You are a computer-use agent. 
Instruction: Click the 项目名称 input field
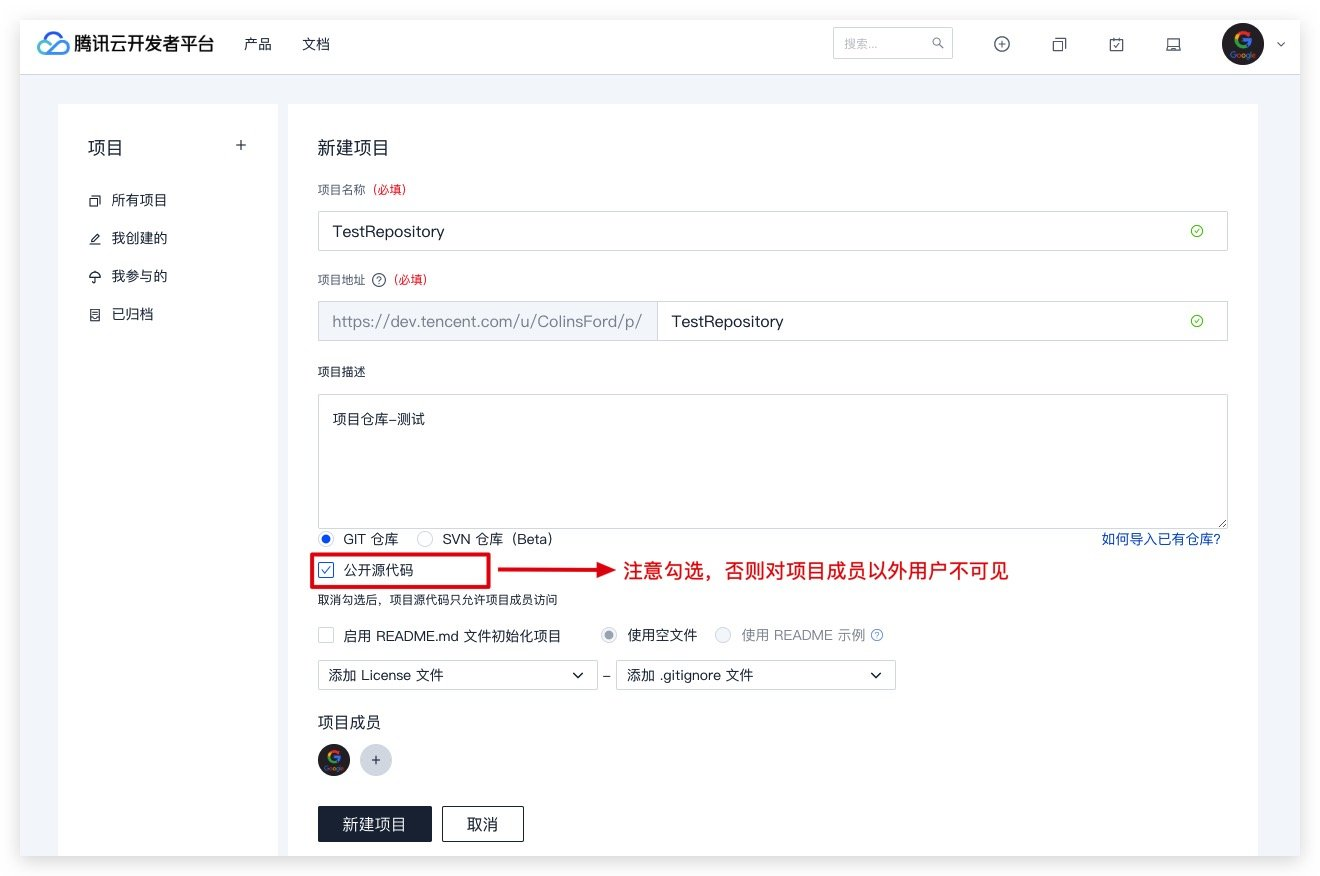pyautogui.click(x=772, y=231)
